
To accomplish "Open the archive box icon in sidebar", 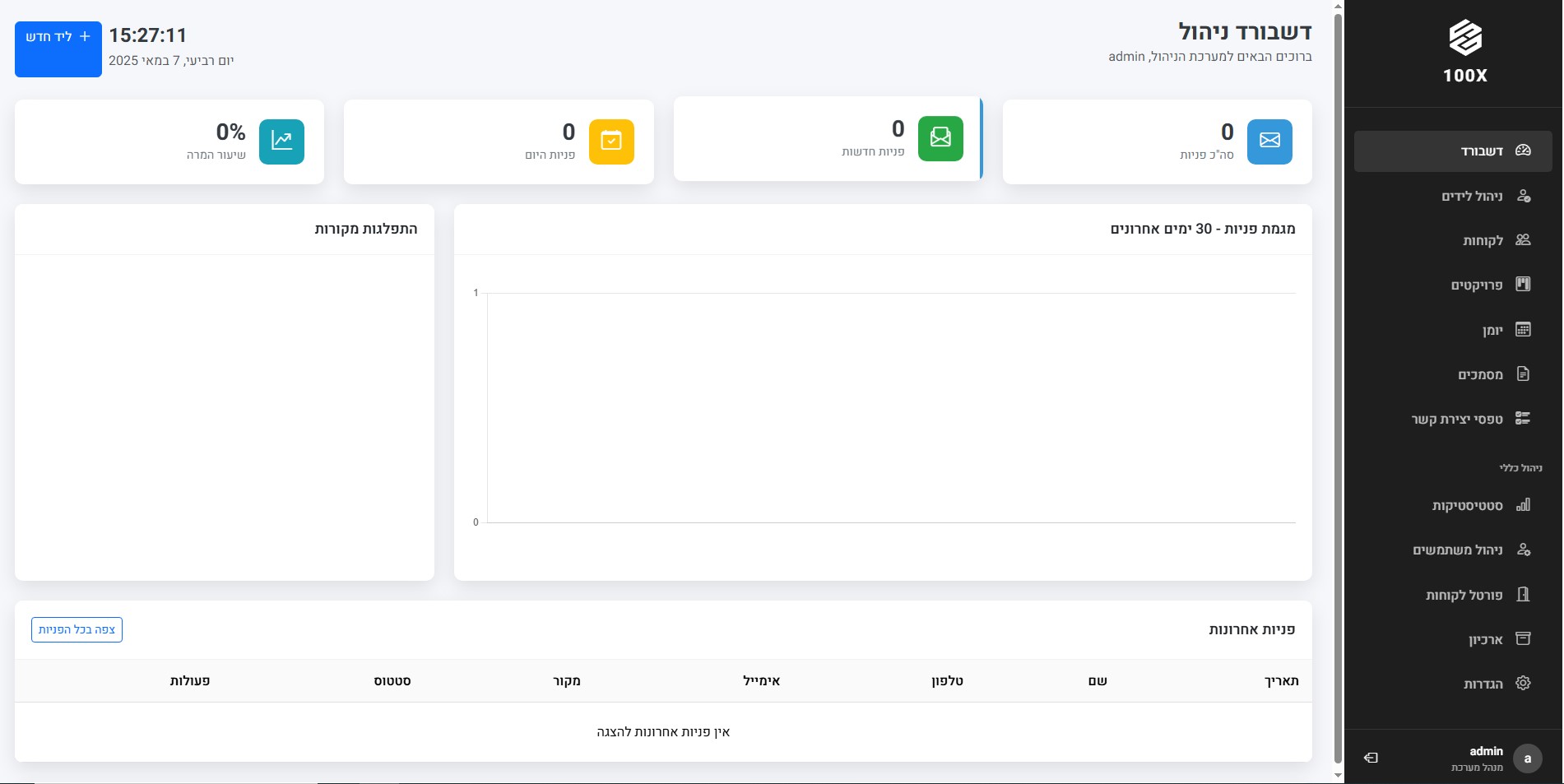I will [1523, 639].
